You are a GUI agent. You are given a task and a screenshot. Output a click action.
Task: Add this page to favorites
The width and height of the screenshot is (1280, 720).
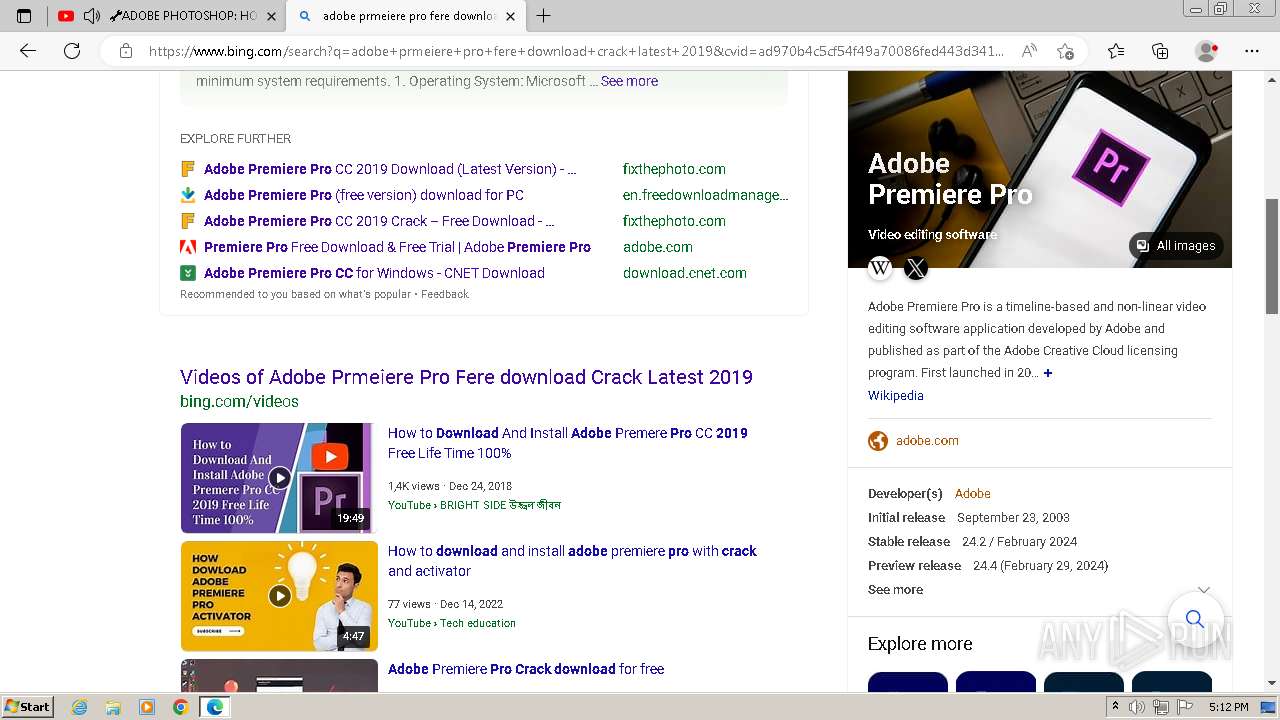coord(1065,51)
